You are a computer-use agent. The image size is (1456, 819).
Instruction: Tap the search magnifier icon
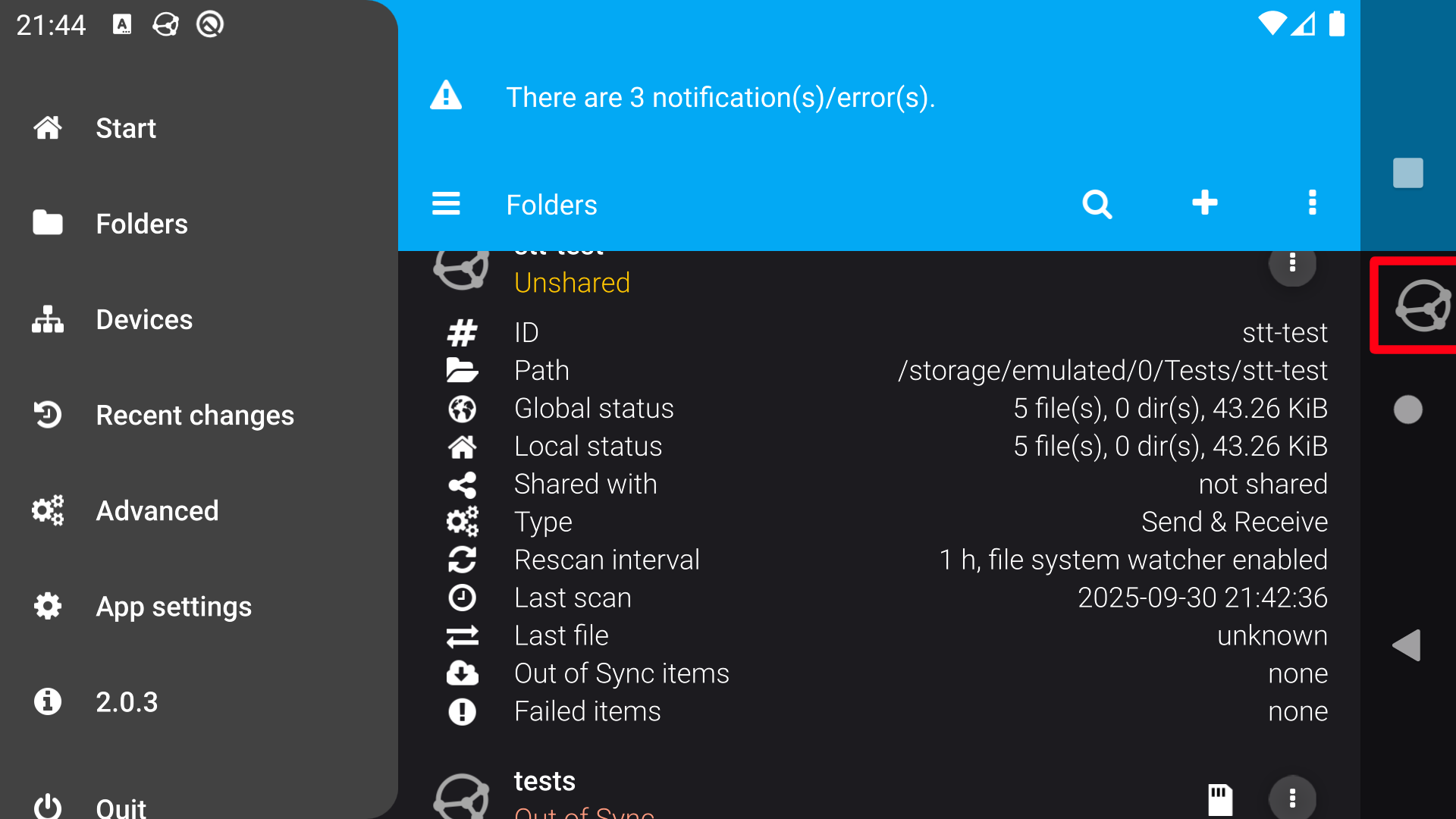pos(1097,204)
